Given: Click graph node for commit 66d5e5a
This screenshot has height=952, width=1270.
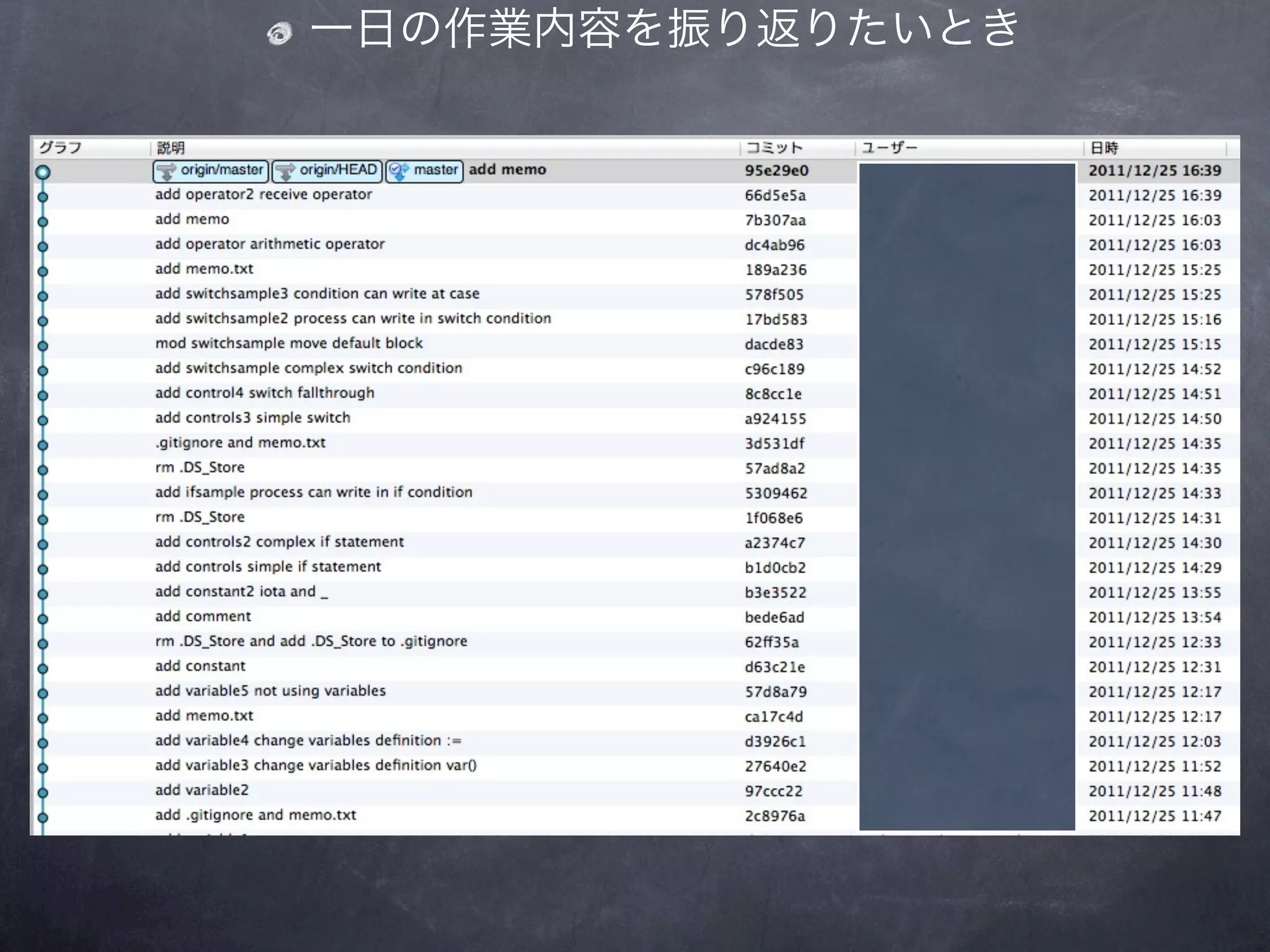Looking at the screenshot, I should [43, 197].
